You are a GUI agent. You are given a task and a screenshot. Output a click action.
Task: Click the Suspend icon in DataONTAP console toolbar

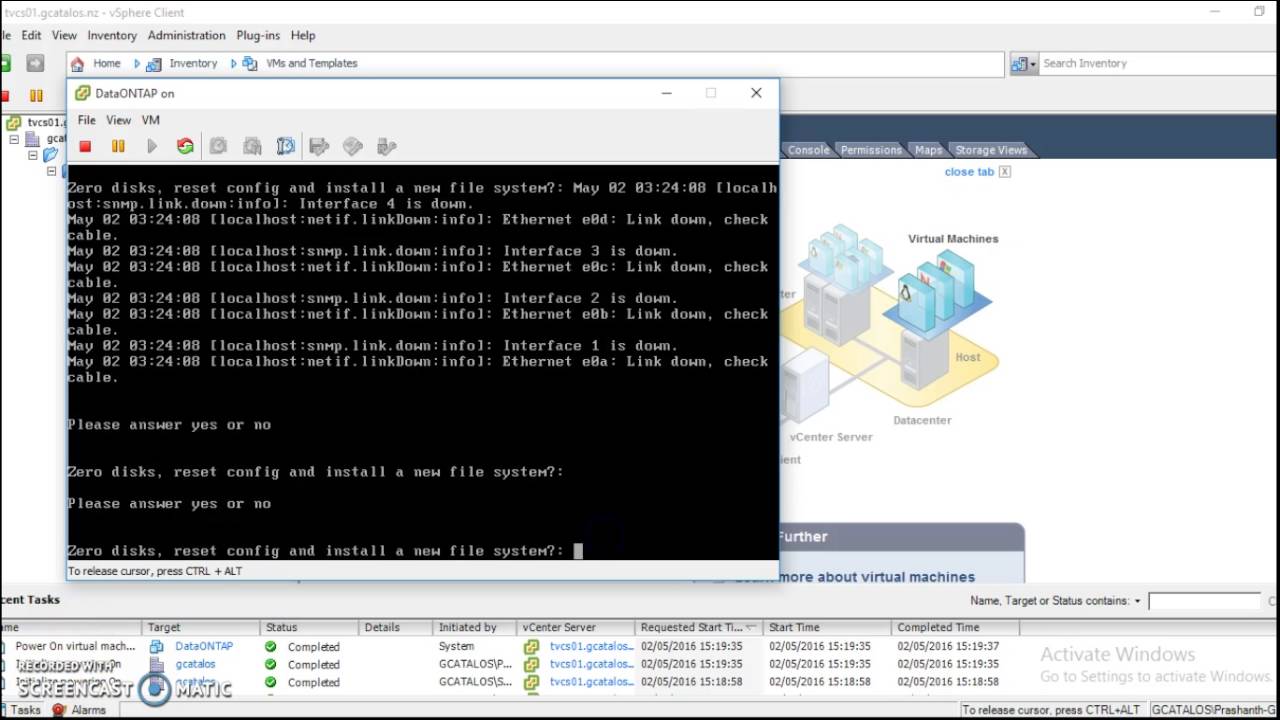(118, 147)
